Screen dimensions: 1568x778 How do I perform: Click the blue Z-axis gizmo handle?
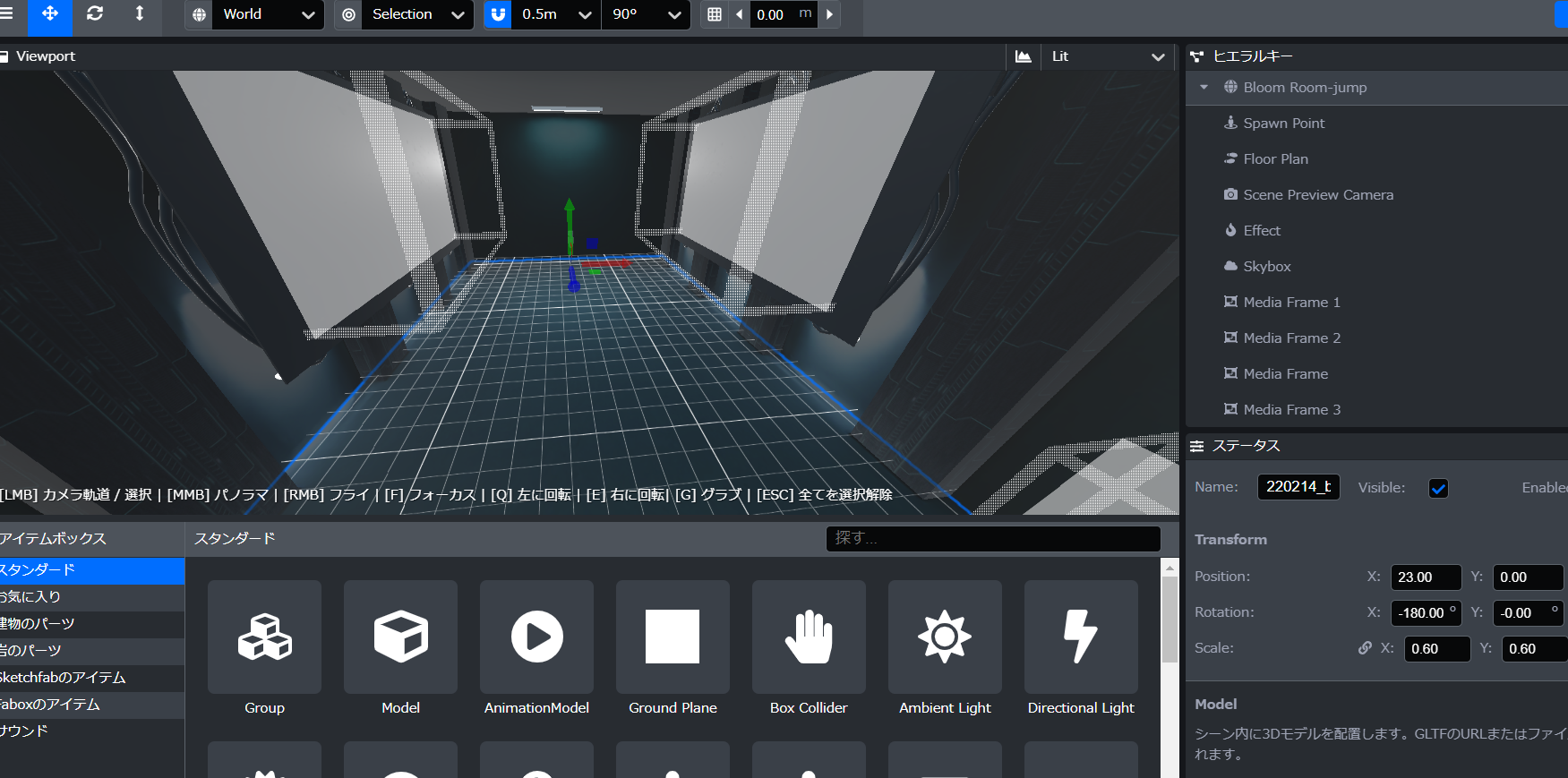(x=574, y=281)
